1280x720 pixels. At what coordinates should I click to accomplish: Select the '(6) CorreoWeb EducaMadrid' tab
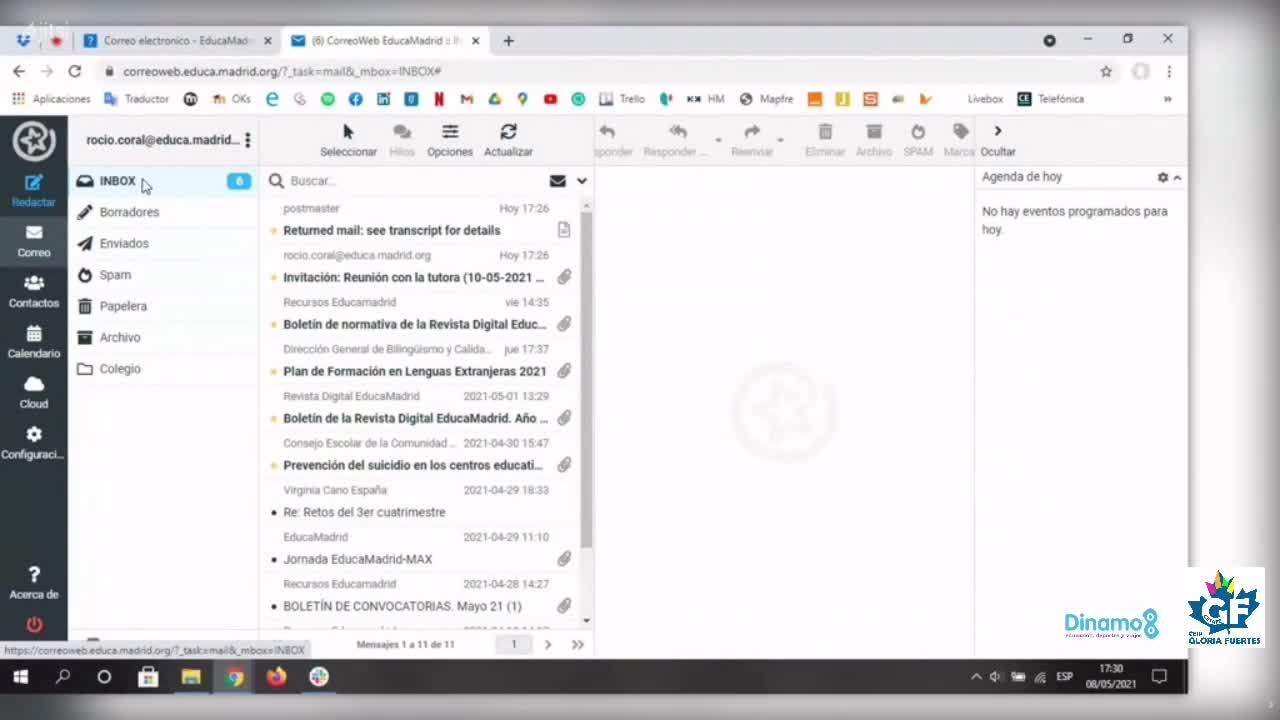pyautogui.click(x=386, y=41)
